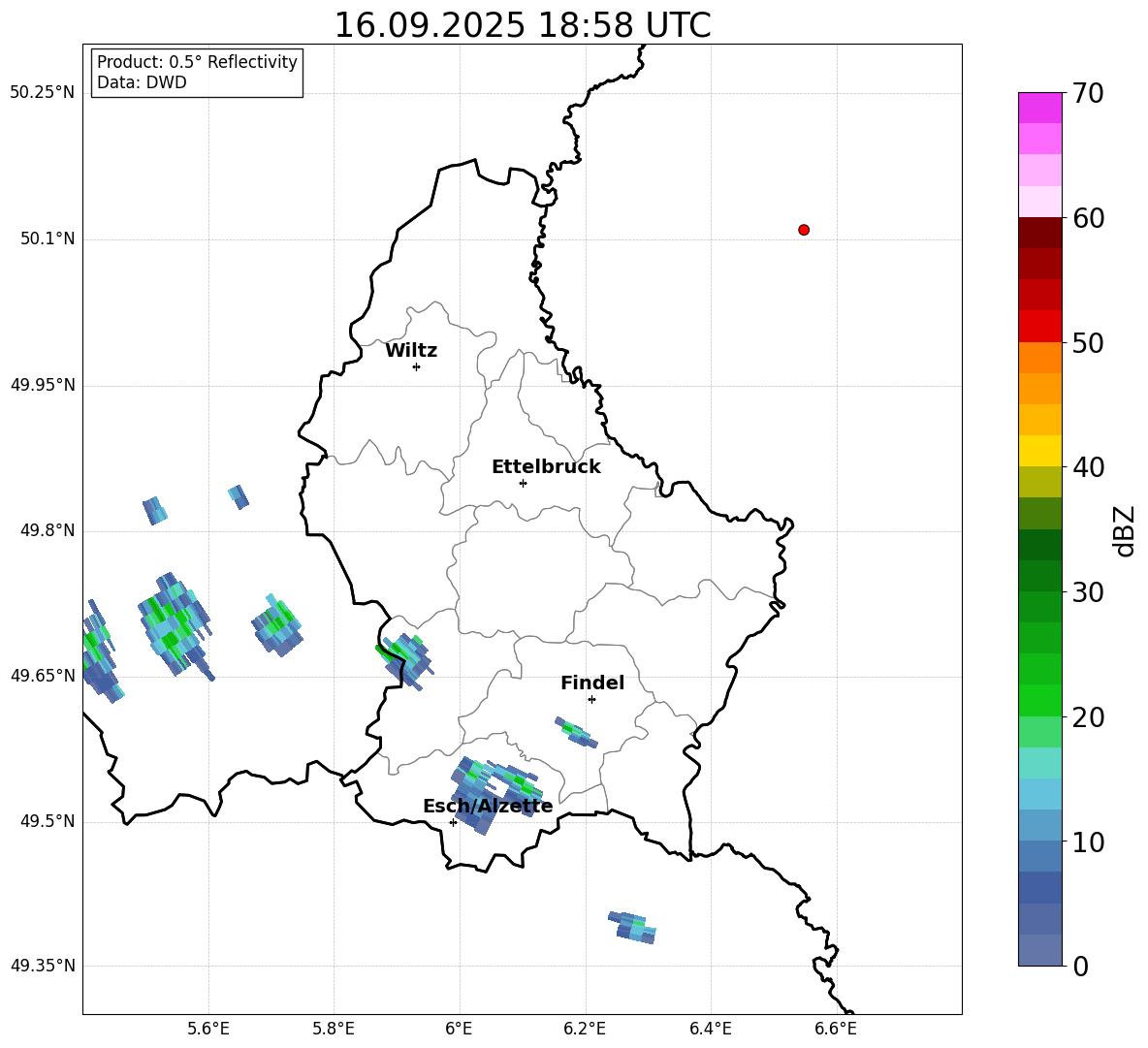Click the Findel station cross marker
The width and height of the screenshot is (1148, 1048).
click(x=591, y=700)
